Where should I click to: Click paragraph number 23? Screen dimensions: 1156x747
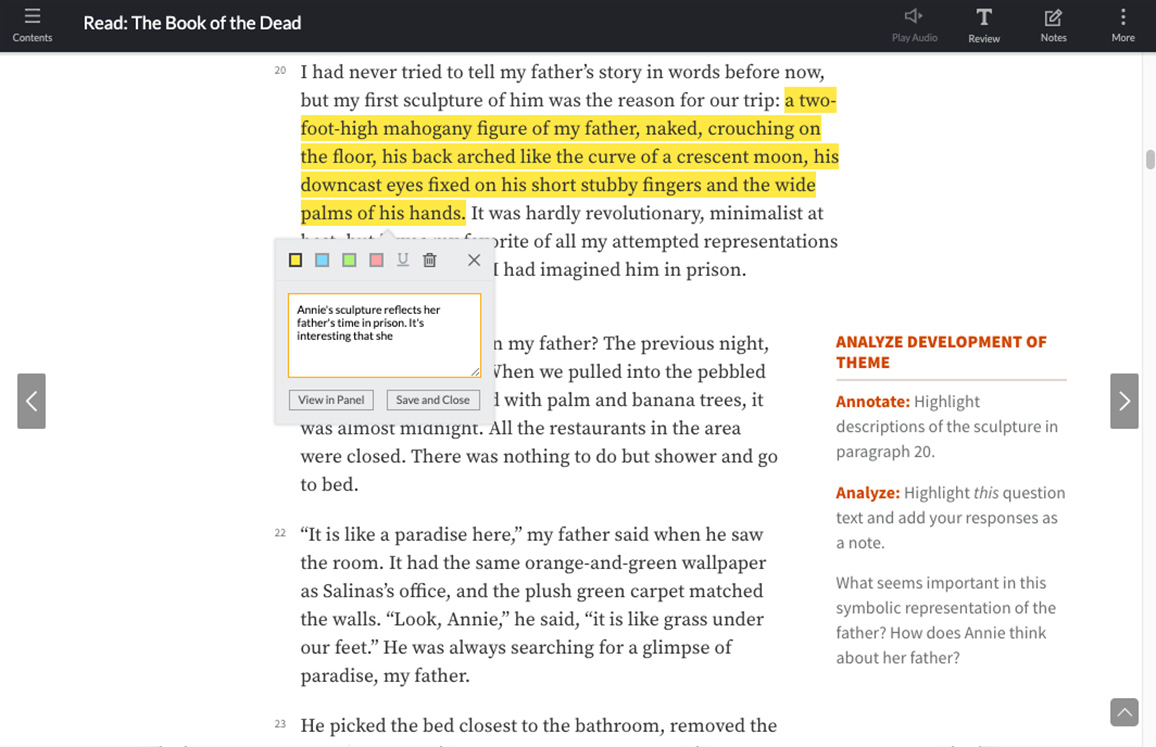click(x=280, y=724)
